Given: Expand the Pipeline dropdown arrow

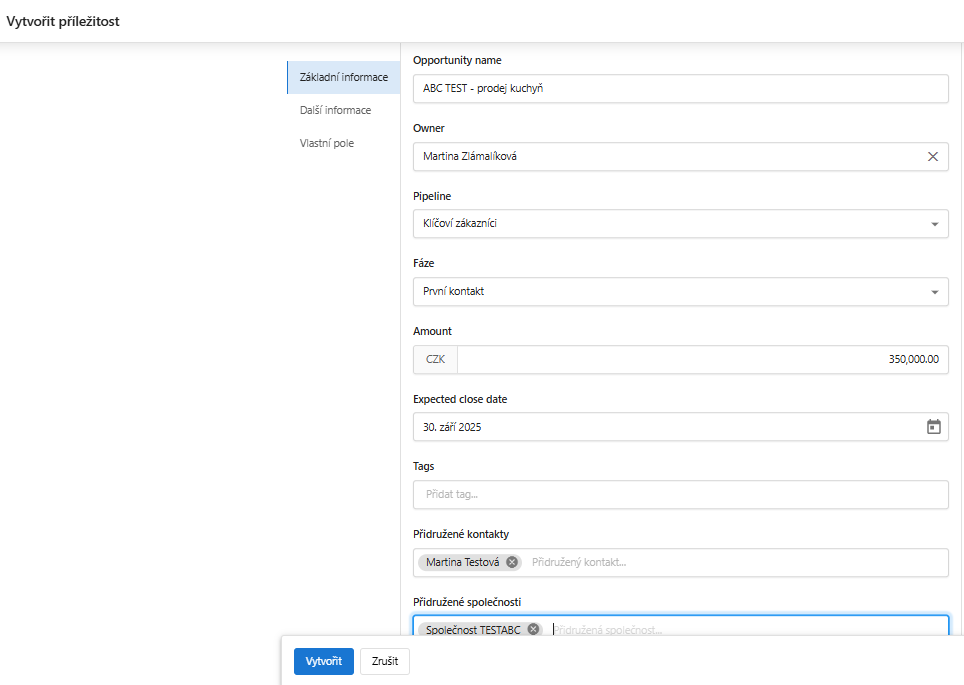Looking at the screenshot, I should point(934,224).
